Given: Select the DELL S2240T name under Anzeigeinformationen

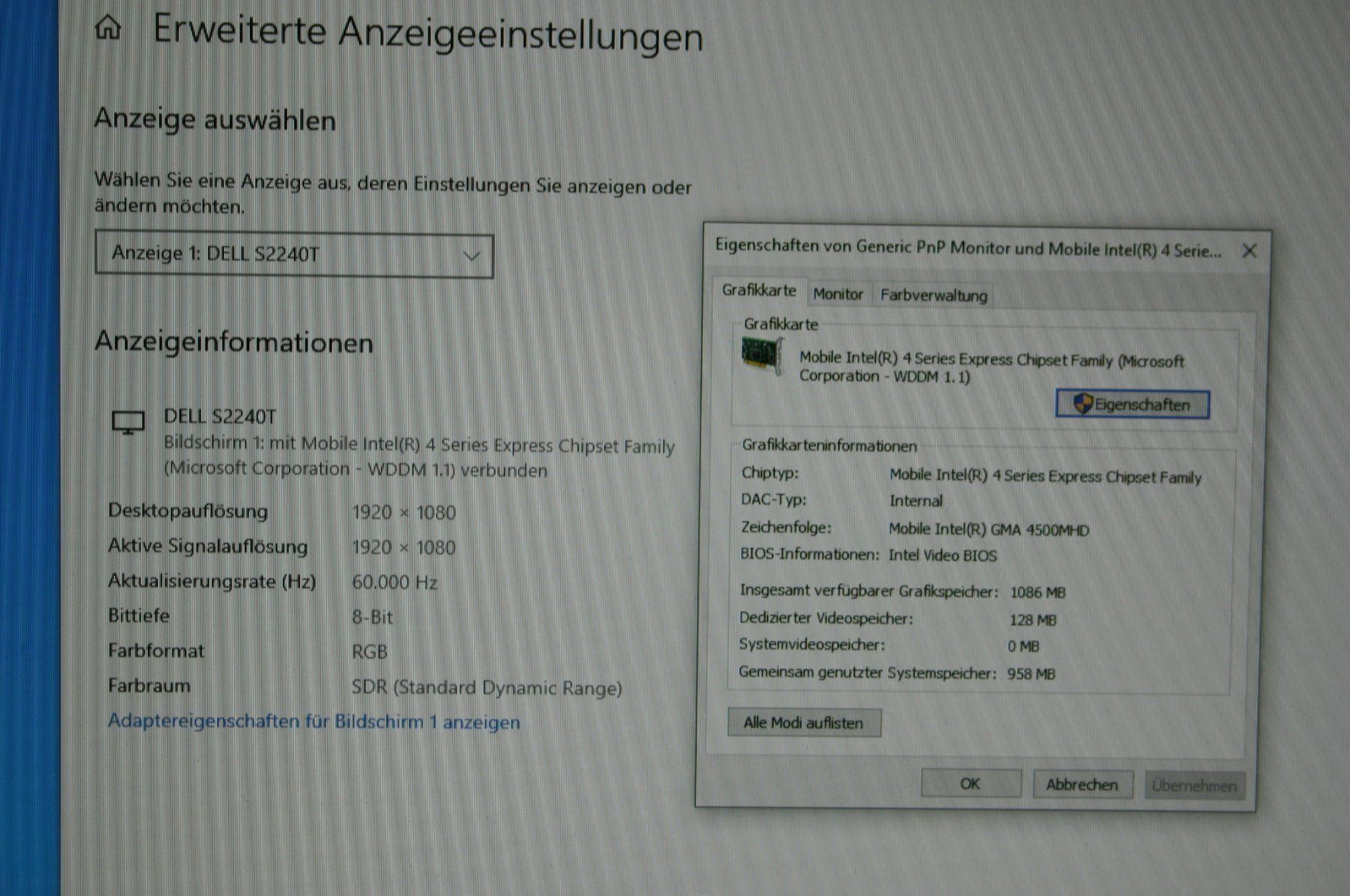Looking at the screenshot, I should (x=220, y=416).
